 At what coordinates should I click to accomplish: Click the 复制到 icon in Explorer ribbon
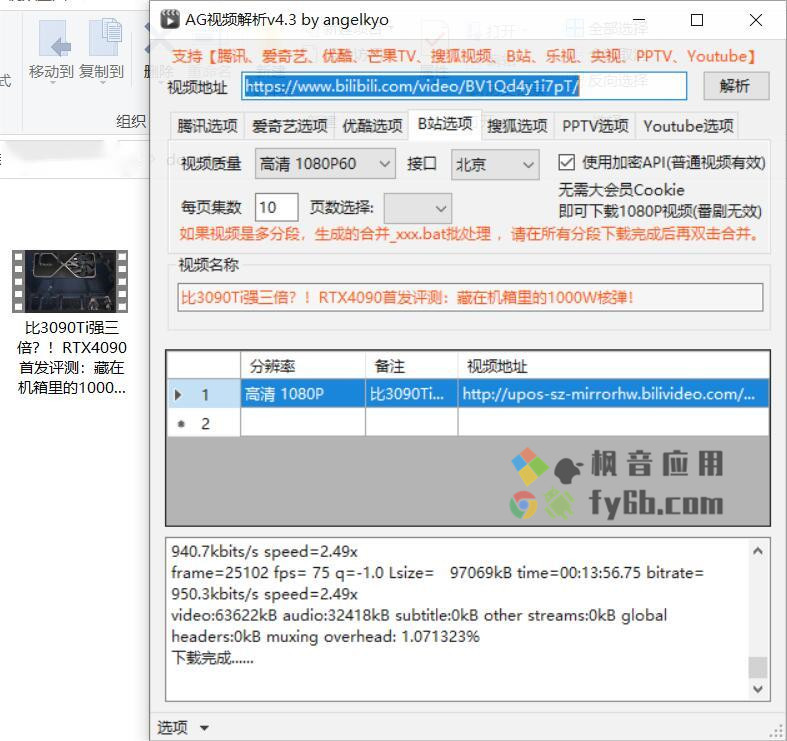(x=105, y=38)
